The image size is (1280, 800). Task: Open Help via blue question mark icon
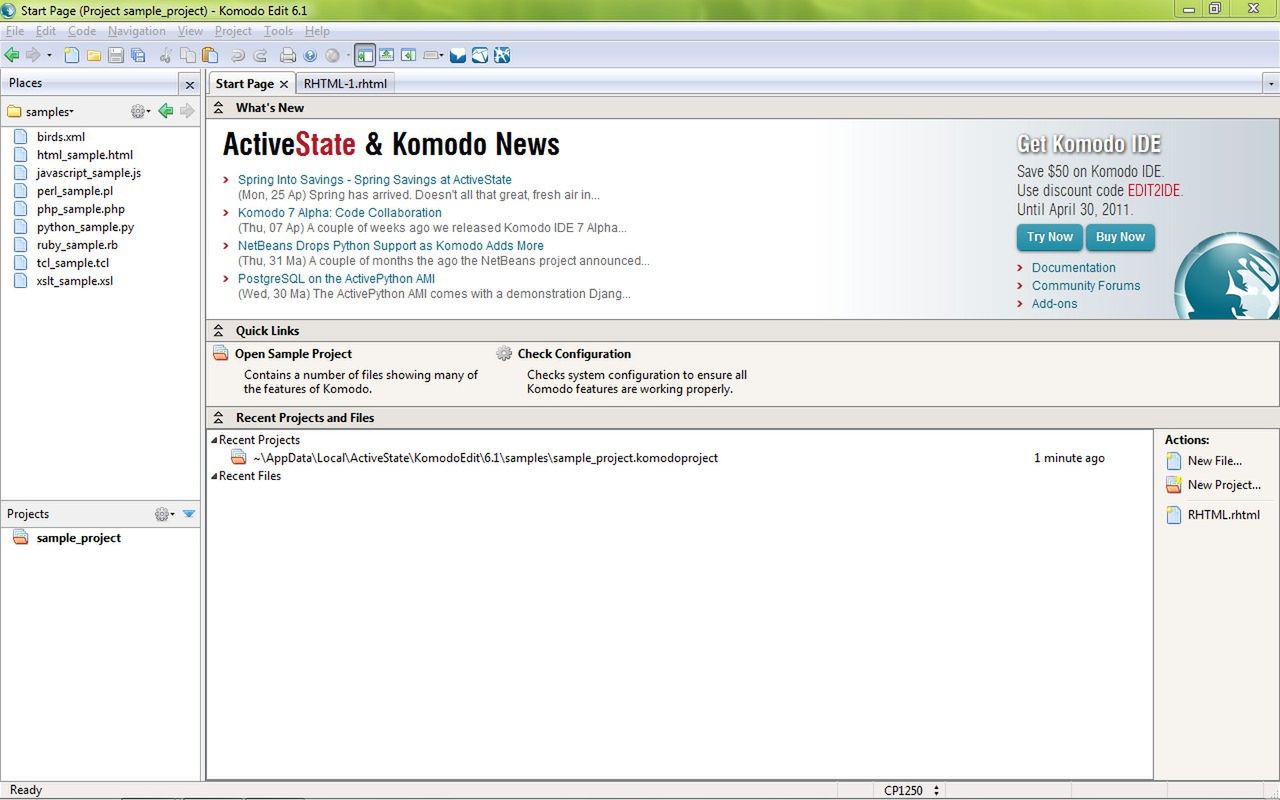click(310, 55)
